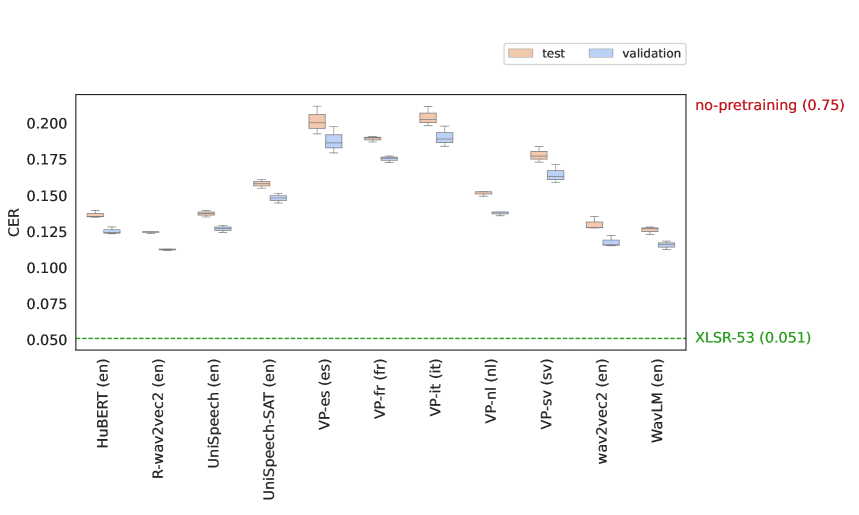Click the 'XLSR-53 (0.051)' green annotation

753,338
